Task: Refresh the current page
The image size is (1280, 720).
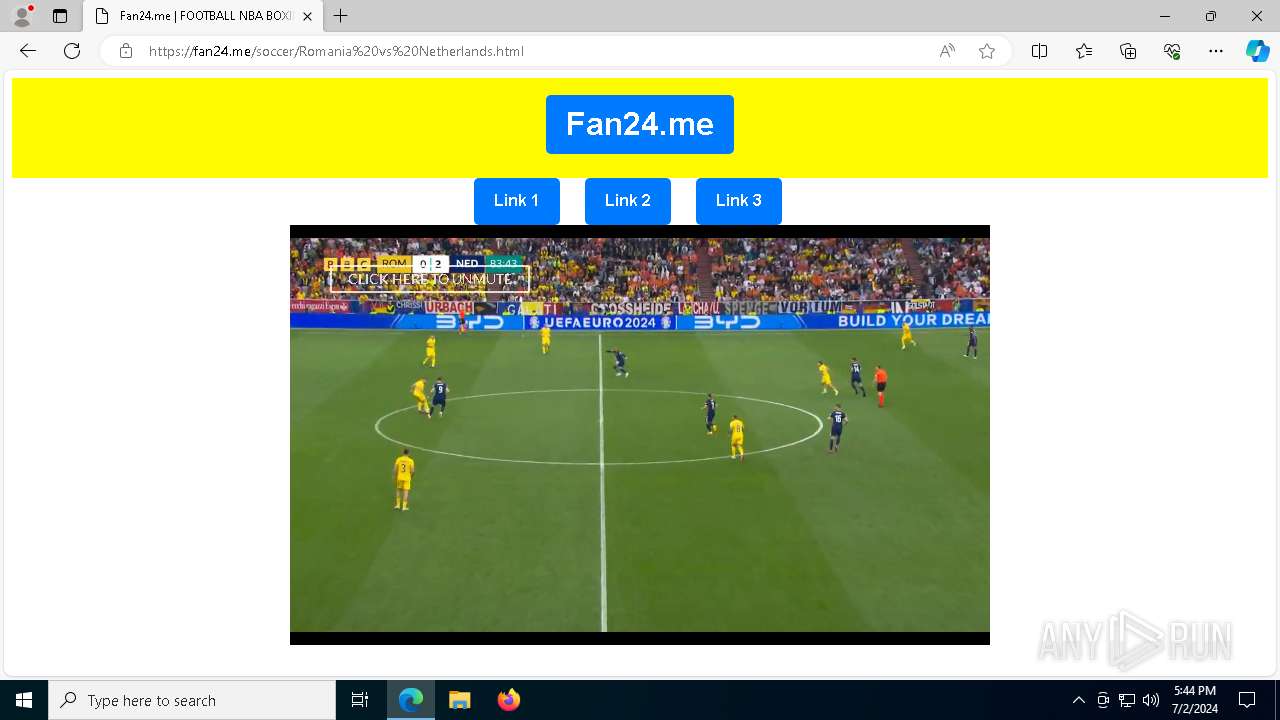Action: [x=72, y=51]
